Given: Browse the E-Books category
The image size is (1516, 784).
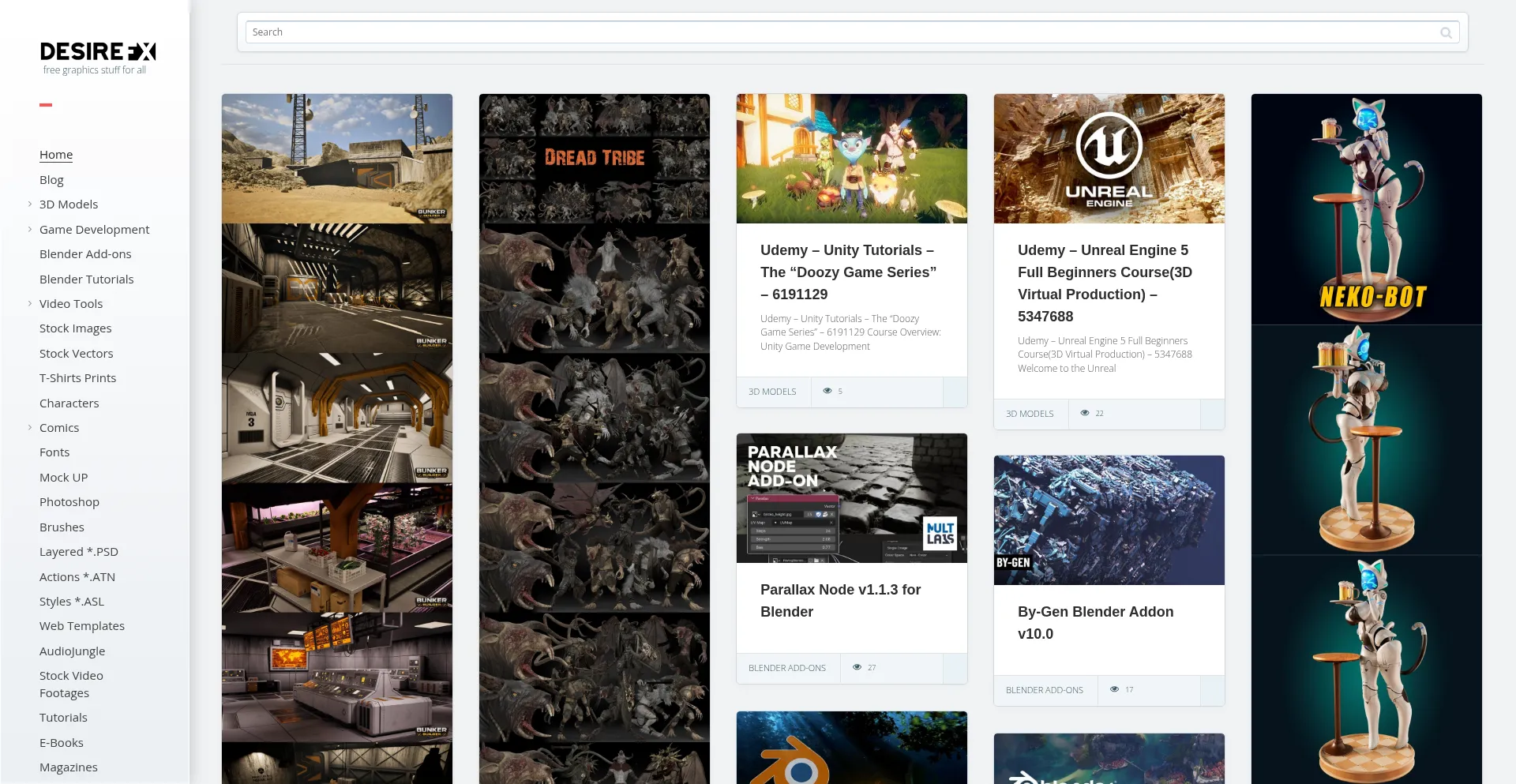Looking at the screenshot, I should pos(62,743).
